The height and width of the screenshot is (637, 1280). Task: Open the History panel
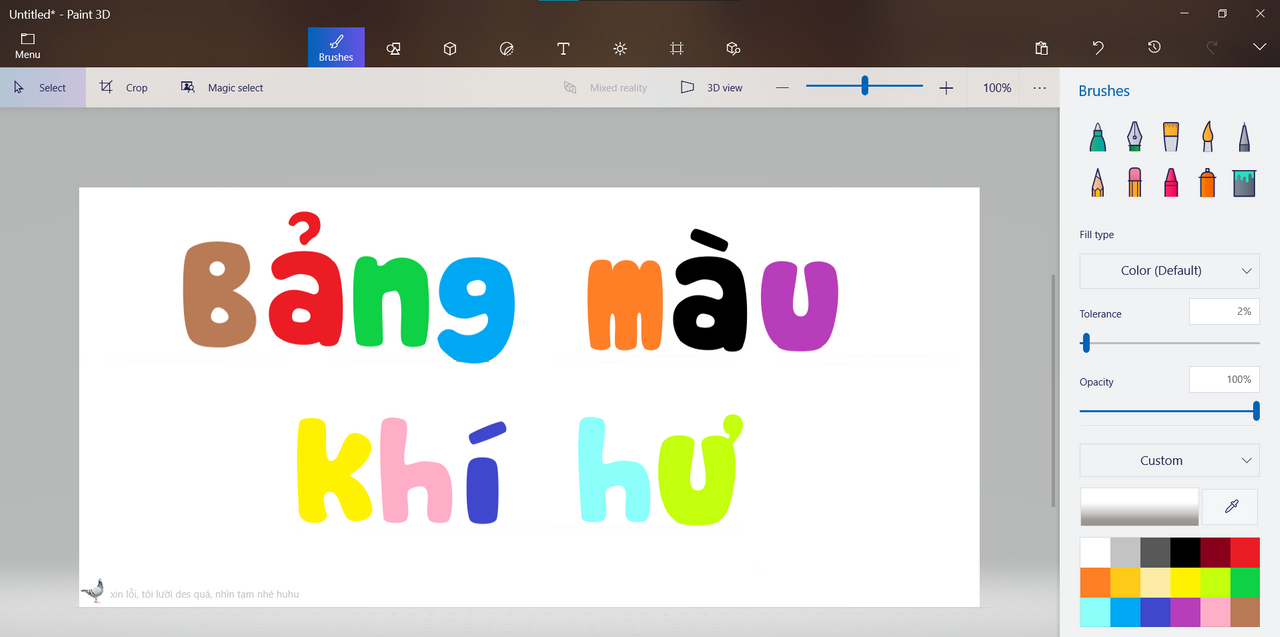point(1154,48)
